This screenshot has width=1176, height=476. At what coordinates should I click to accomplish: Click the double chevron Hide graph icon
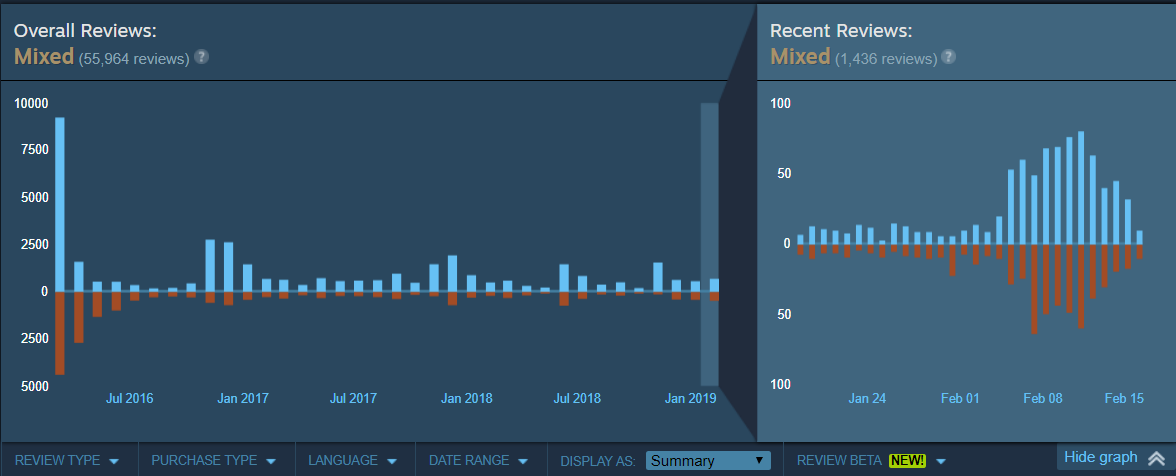click(x=1156, y=458)
